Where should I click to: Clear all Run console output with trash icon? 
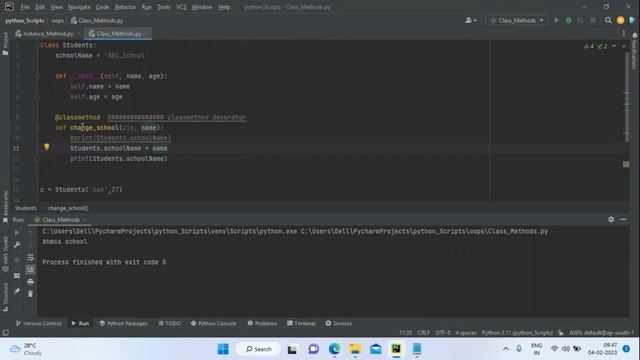tap(30, 294)
